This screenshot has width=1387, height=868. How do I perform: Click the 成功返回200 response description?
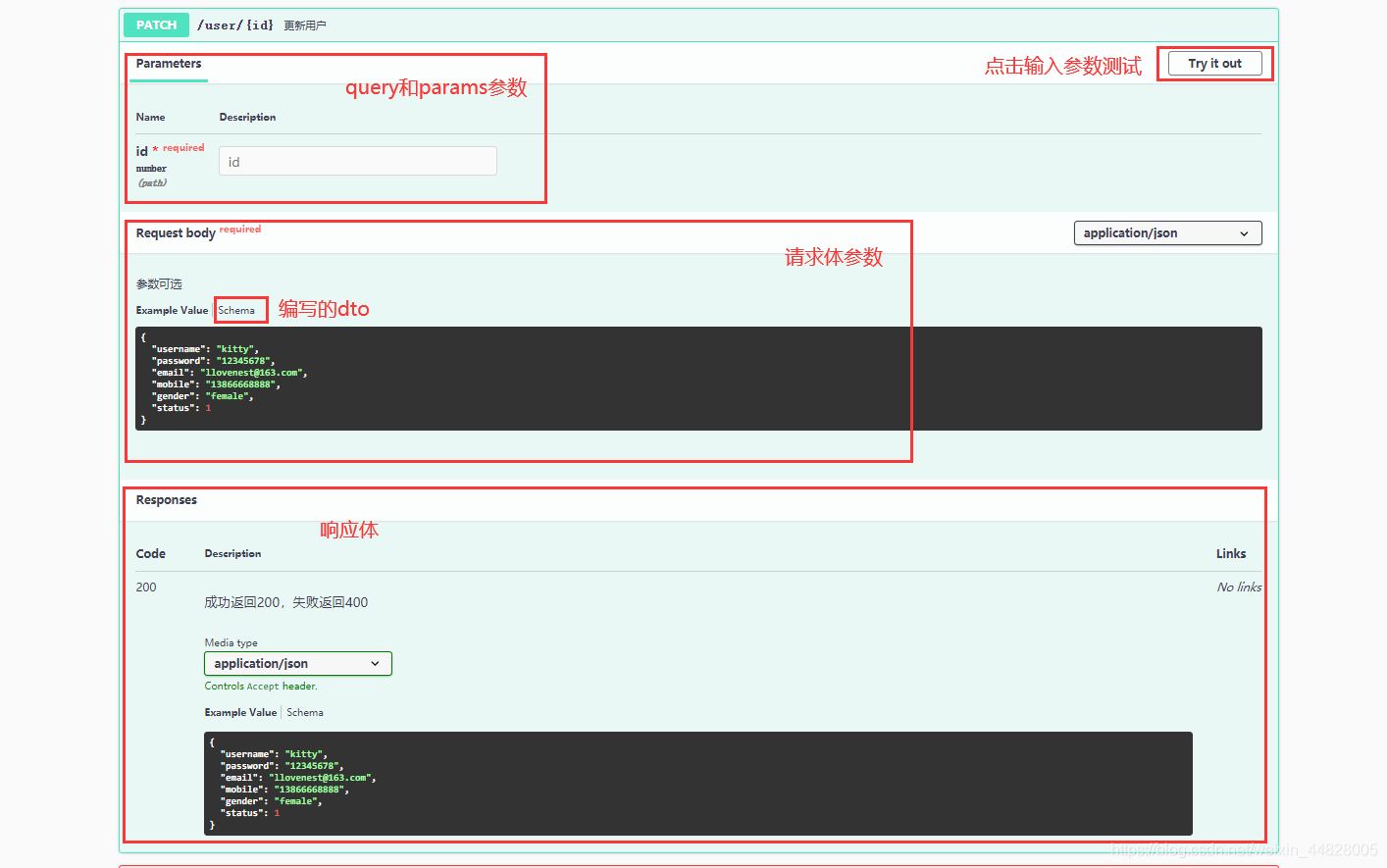point(285,603)
